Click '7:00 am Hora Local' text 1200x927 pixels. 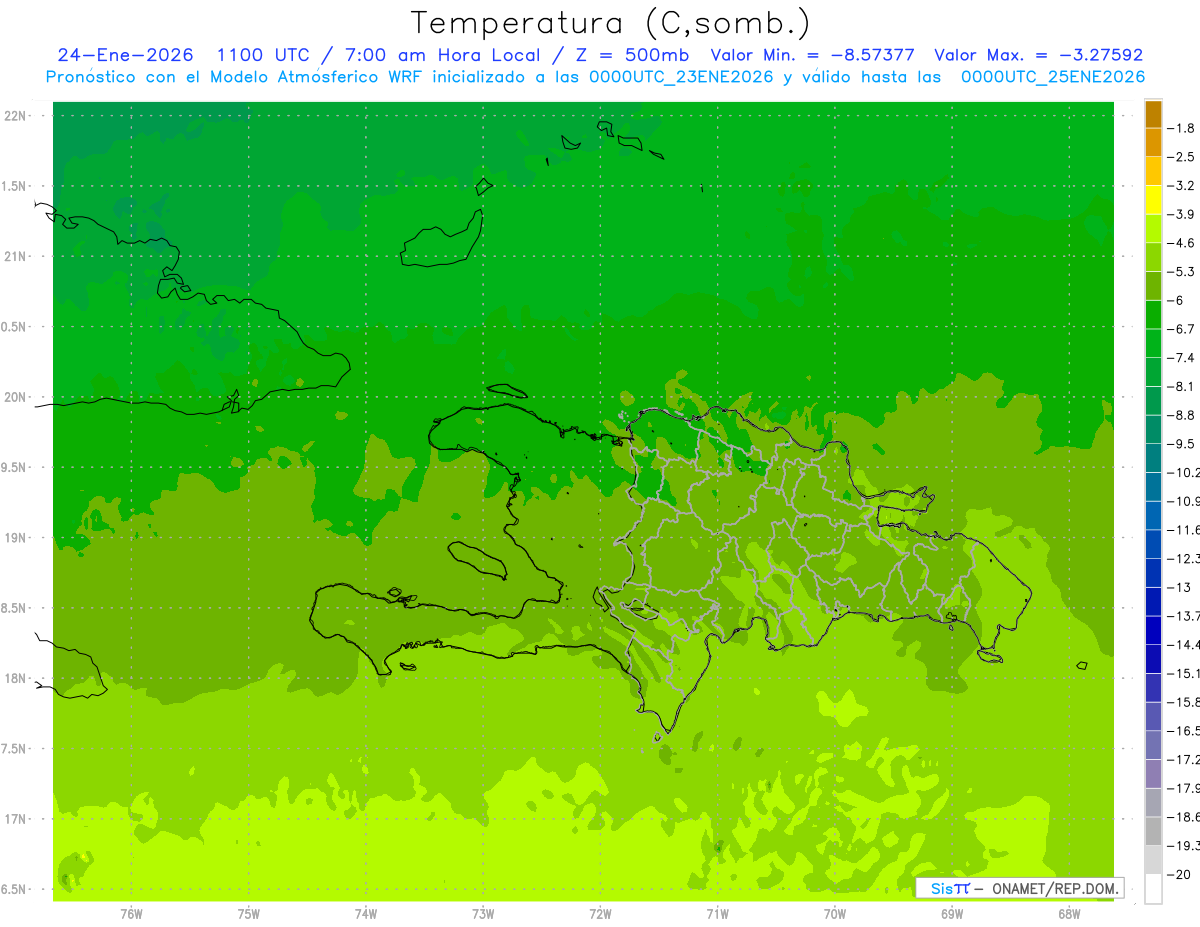[x=441, y=55]
